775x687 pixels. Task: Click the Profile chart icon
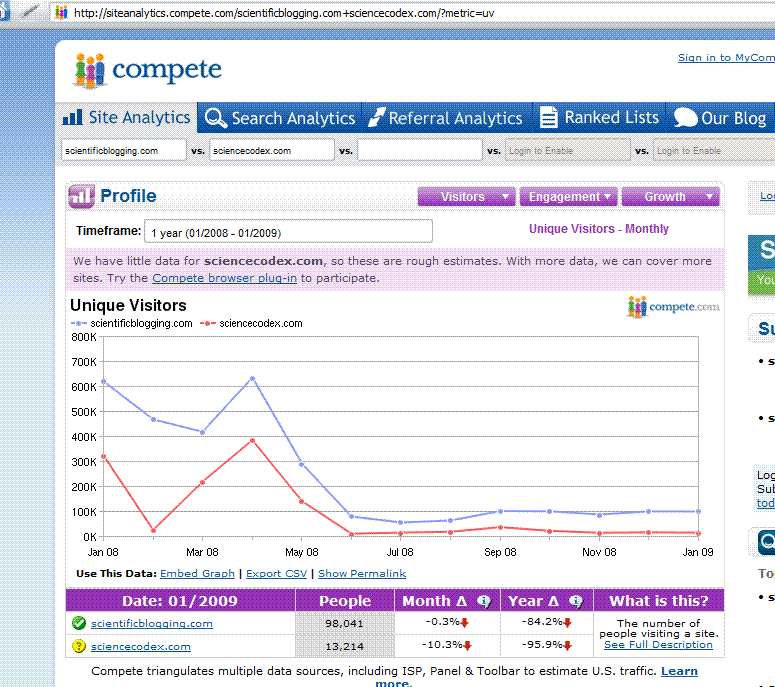coord(81,196)
